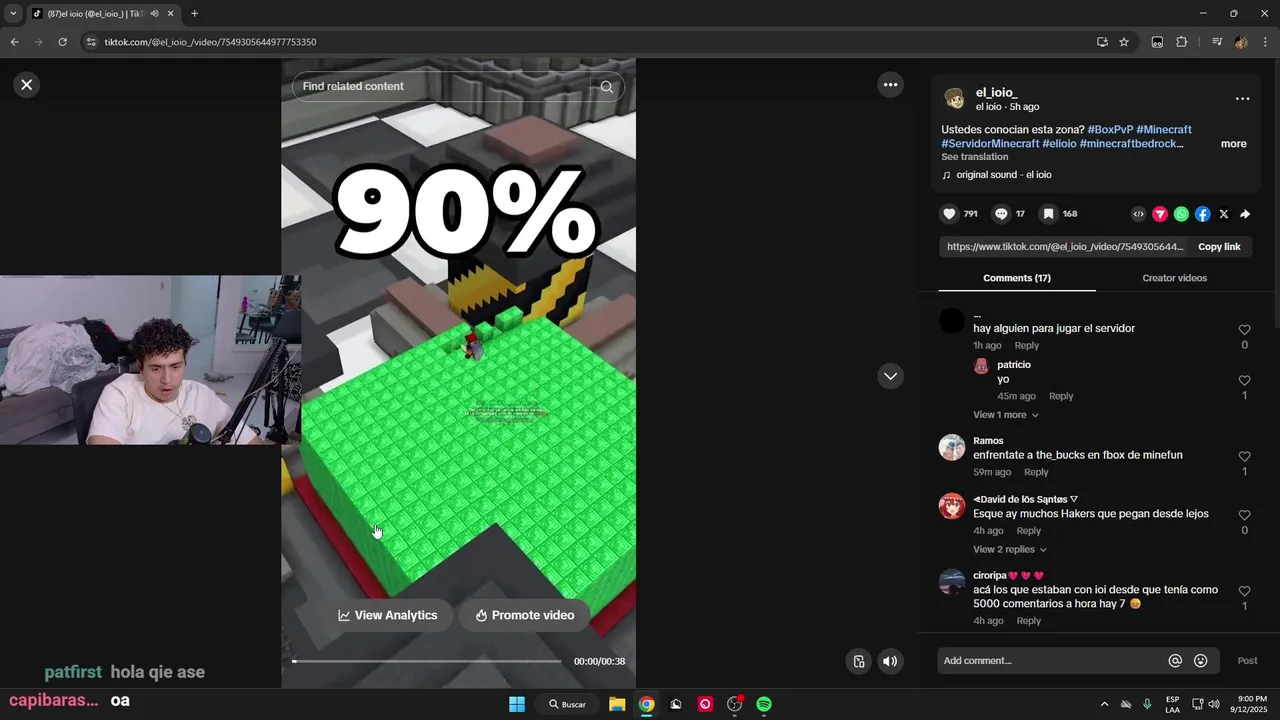Click the Add comment input field
Image resolution: width=1280 pixels, height=720 pixels.
click(1052, 661)
